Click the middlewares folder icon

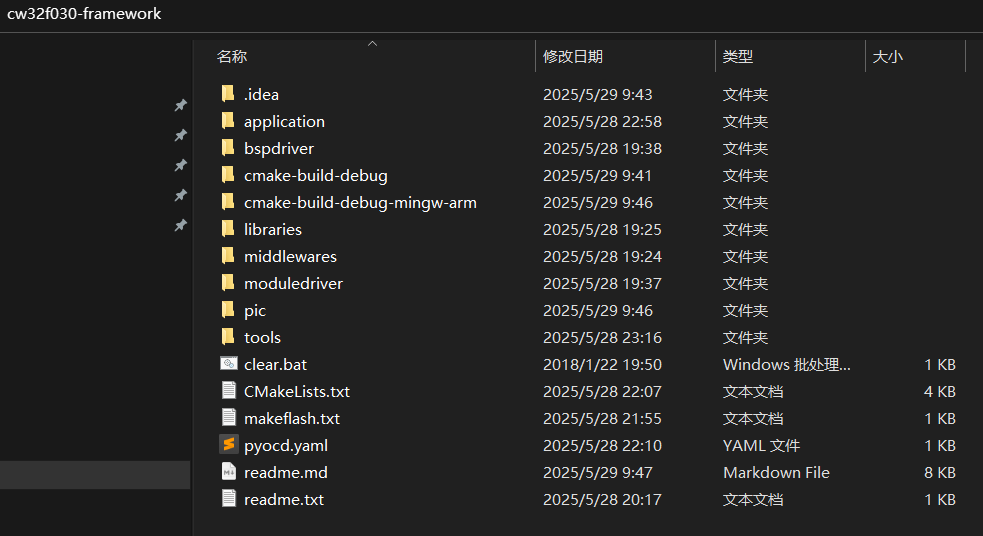click(228, 256)
